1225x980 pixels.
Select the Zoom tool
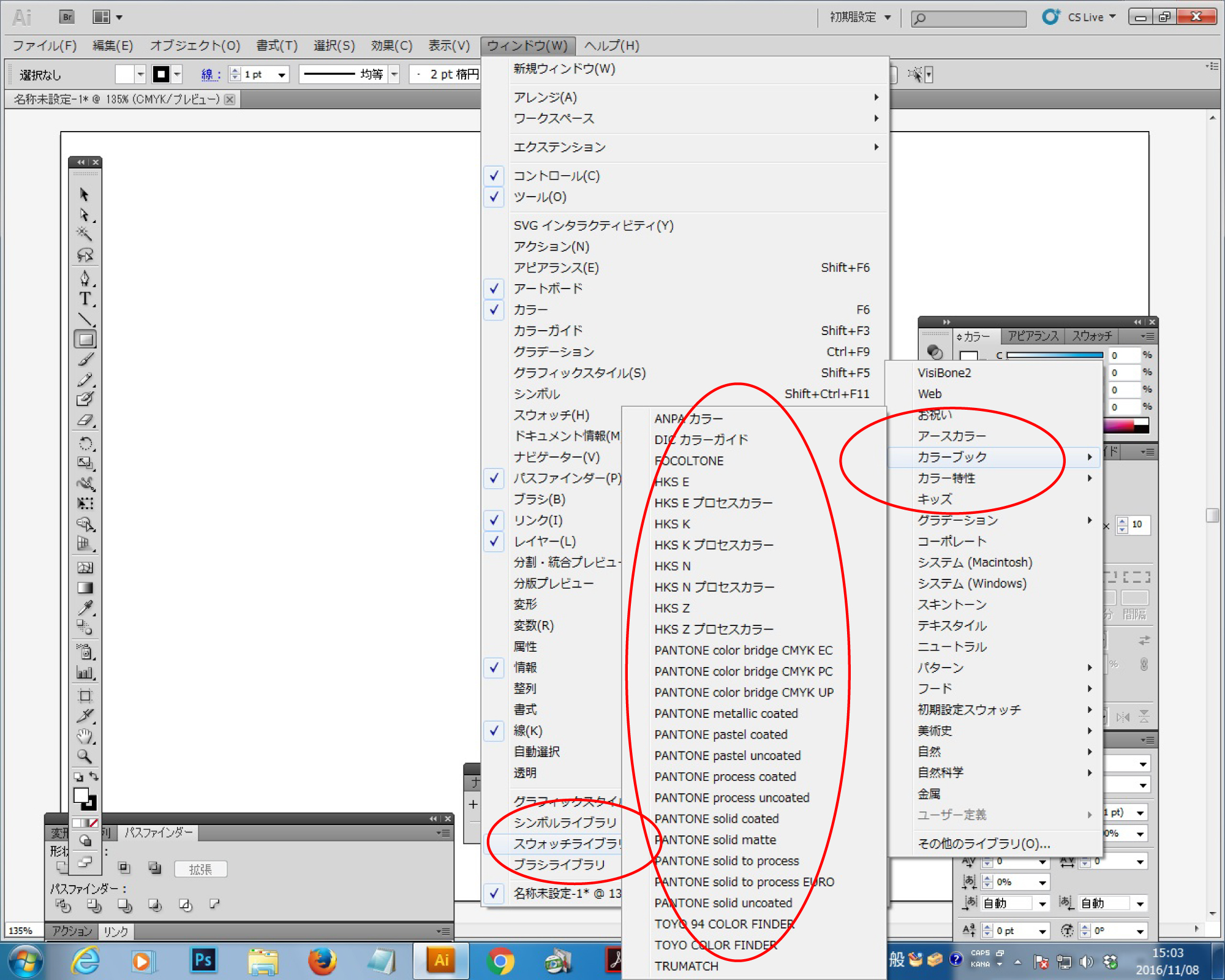click(x=85, y=756)
